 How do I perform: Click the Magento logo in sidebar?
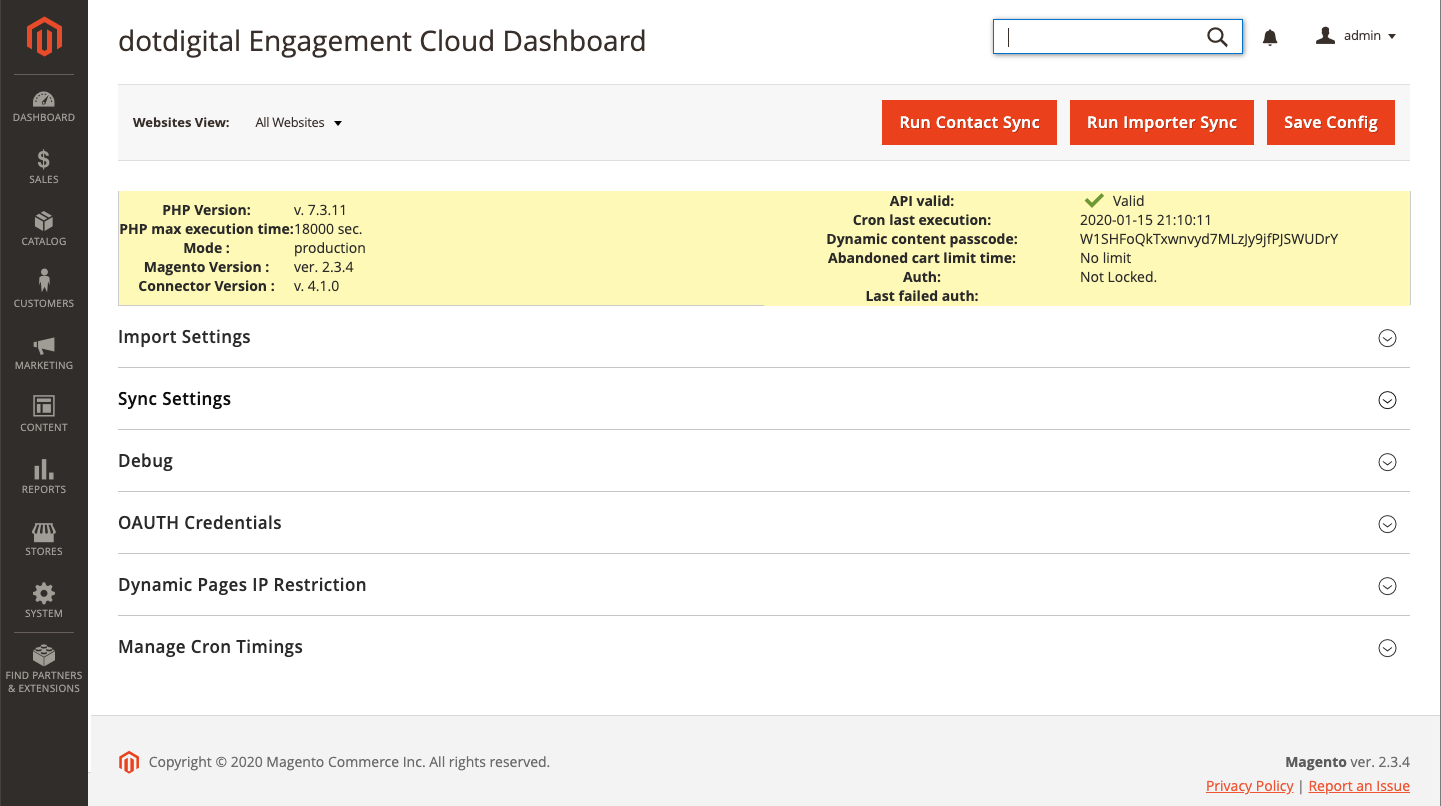44,37
